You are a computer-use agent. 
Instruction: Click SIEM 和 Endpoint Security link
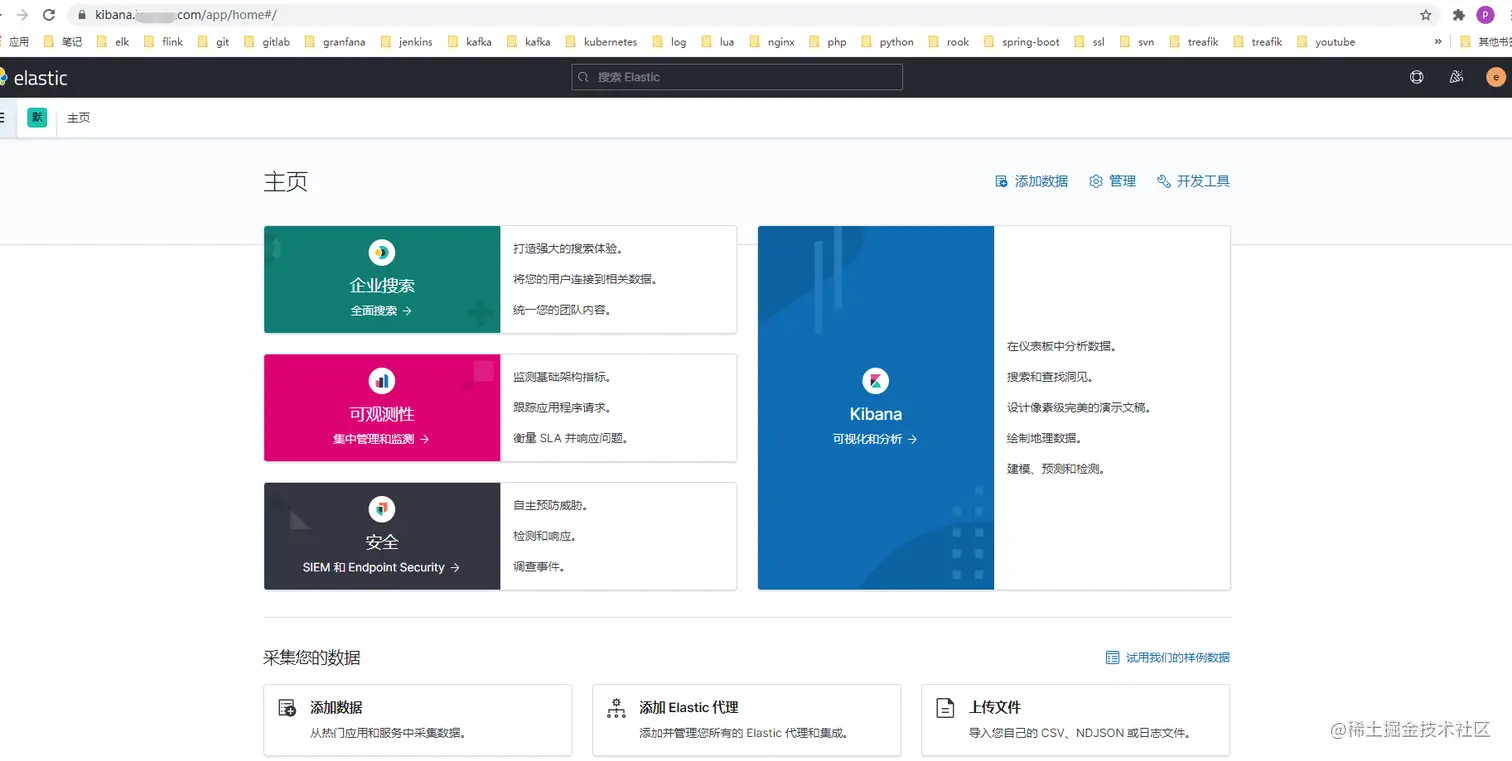(381, 567)
